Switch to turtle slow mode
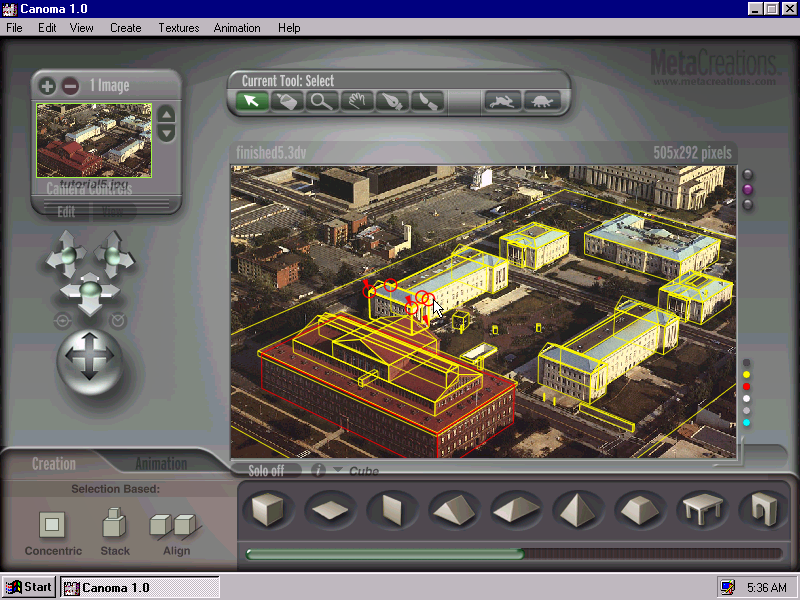The width and height of the screenshot is (800, 600). coord(542,101)
